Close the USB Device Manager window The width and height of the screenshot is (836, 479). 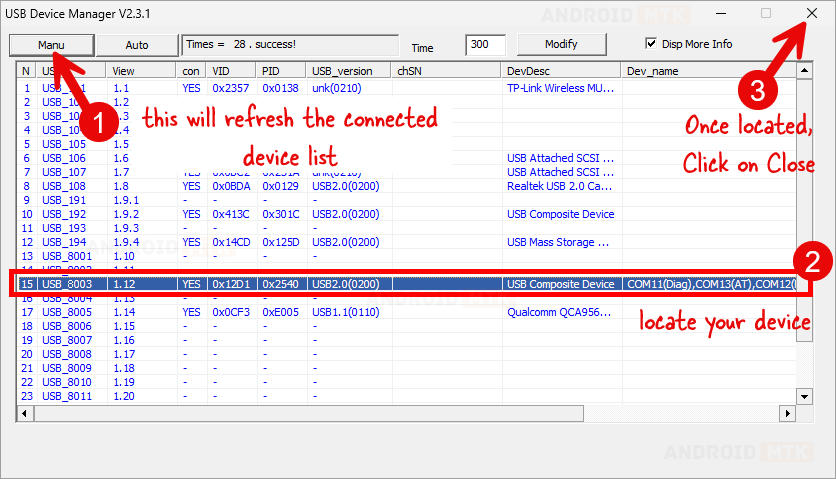(812, 14)
